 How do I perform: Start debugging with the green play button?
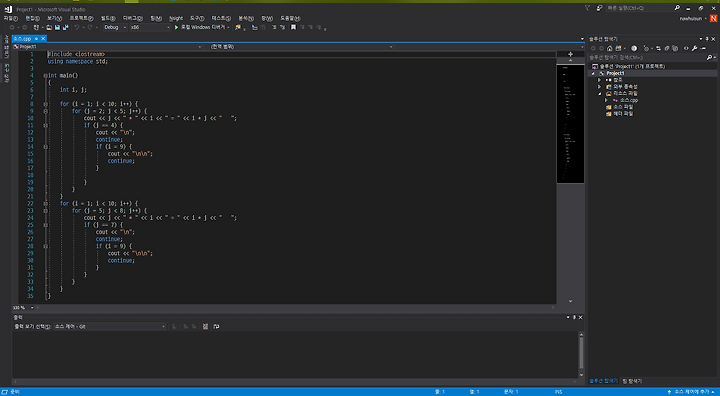pyautogui.click(x=176, y=28)
